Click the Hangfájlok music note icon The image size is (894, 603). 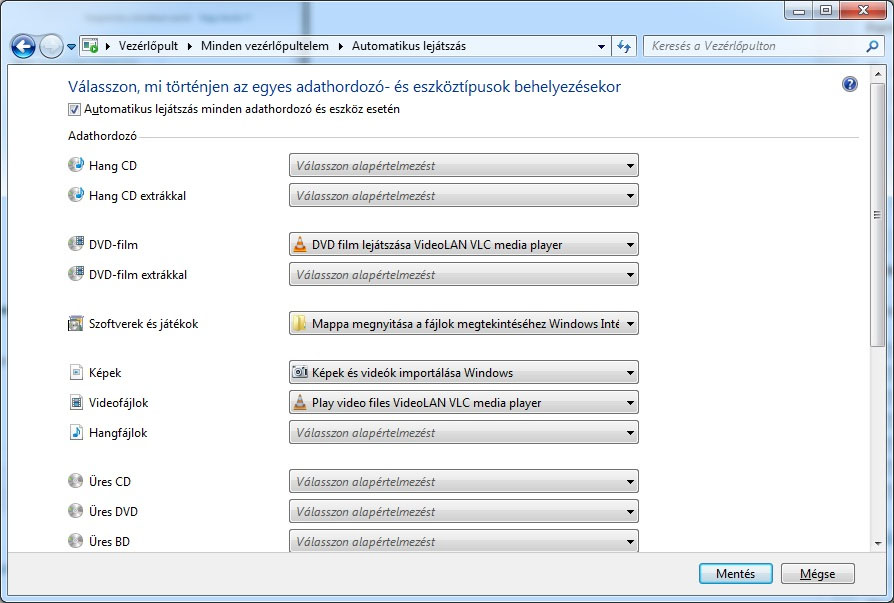pyautogui.click(x=76, y=432)
